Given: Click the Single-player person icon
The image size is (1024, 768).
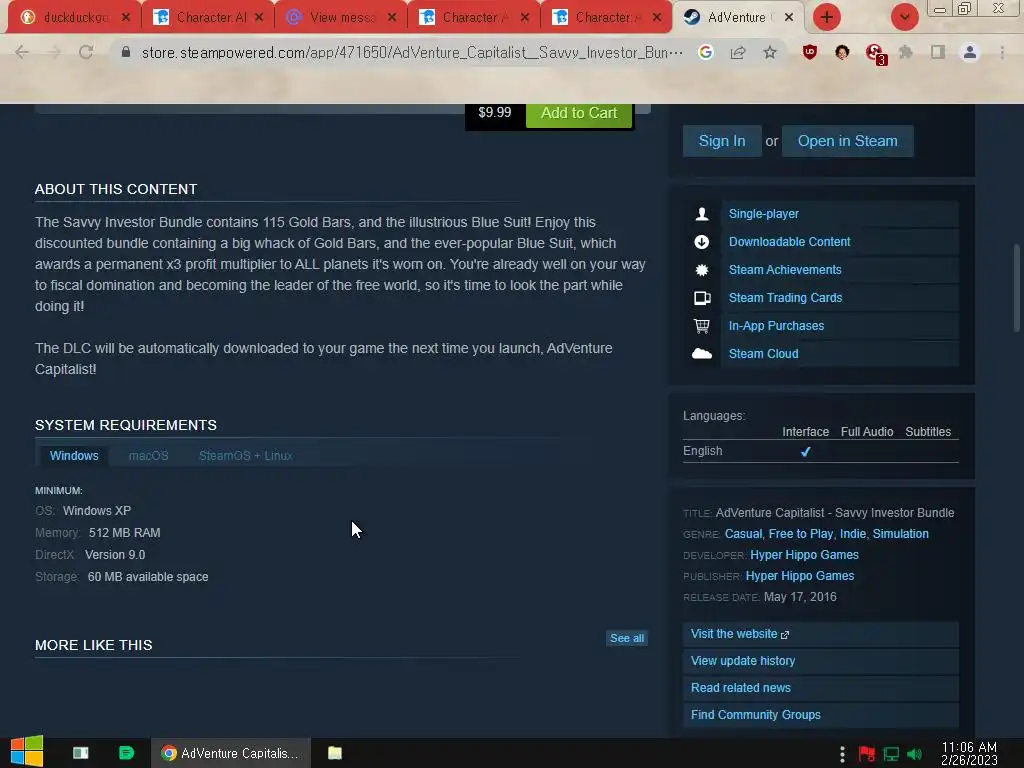Looking at the screenshot, I should coord(701,214).
